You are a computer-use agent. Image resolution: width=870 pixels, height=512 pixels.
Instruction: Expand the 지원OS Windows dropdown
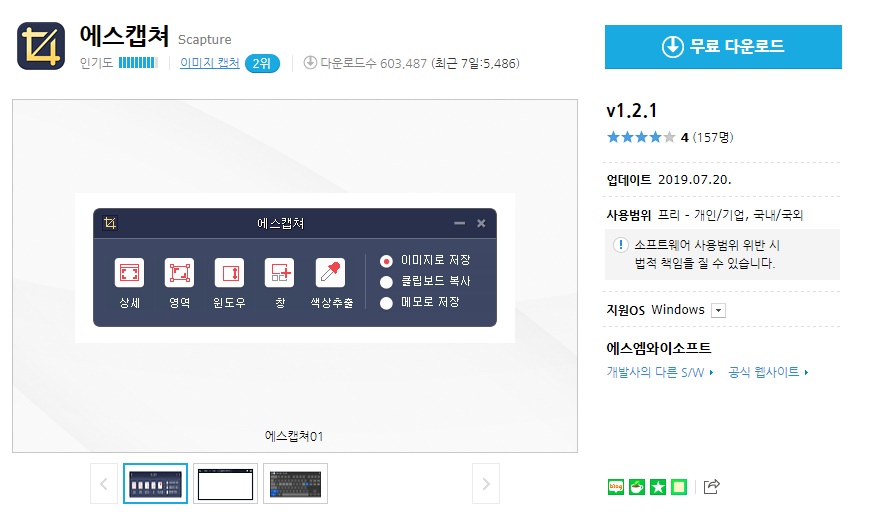click(x=719, y=310)
